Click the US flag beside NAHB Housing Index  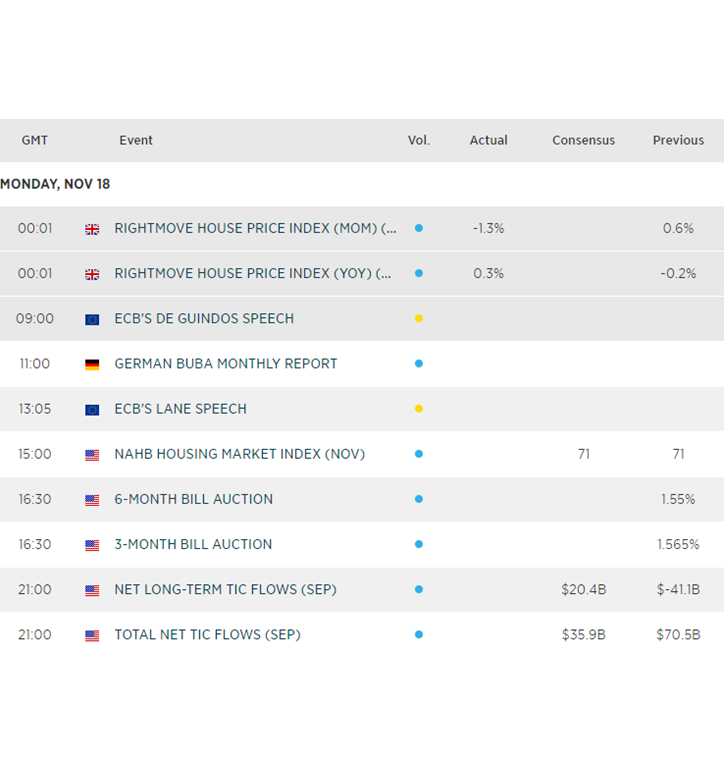point(92,455)
